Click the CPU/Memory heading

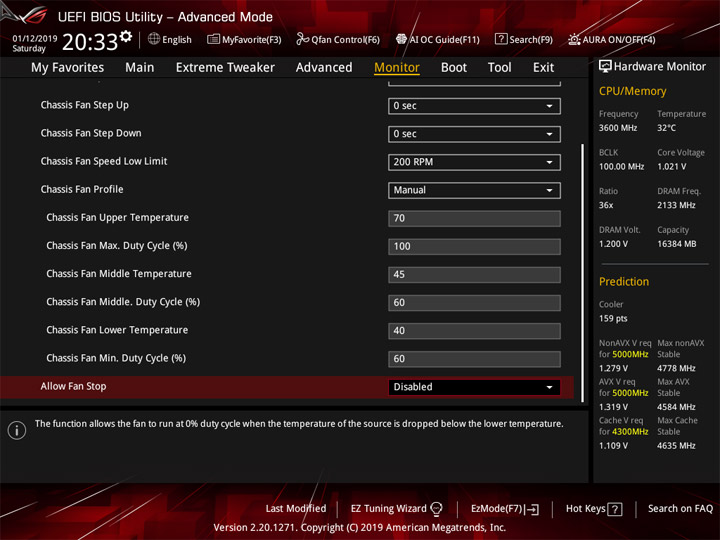632,91
